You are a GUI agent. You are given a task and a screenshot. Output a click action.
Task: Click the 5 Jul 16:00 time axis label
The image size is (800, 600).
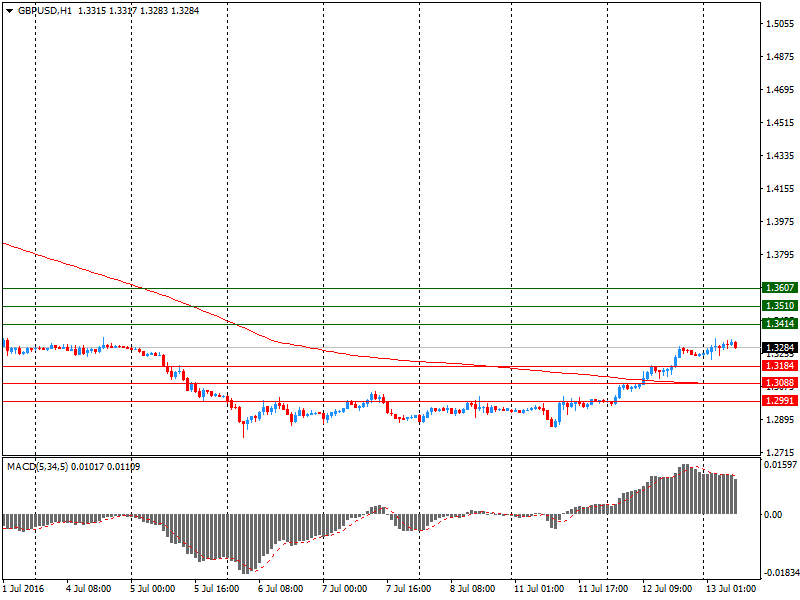[216, 589]
